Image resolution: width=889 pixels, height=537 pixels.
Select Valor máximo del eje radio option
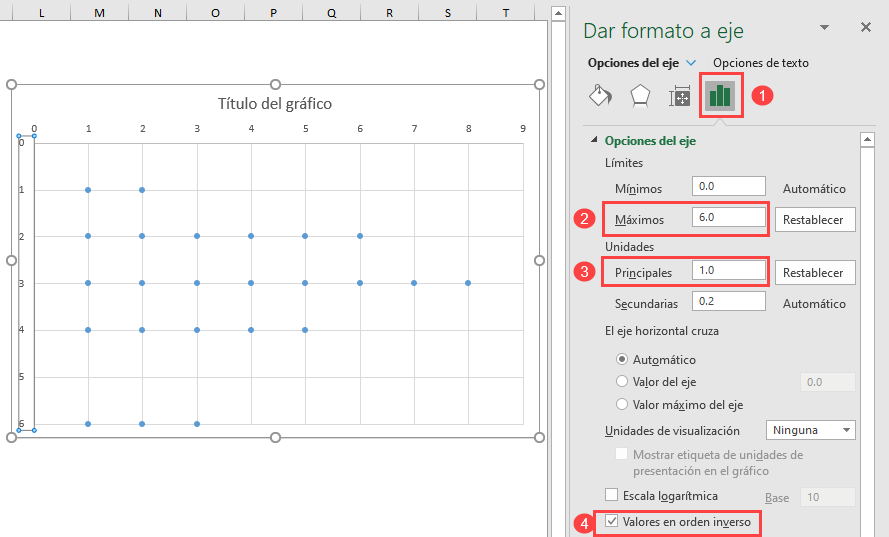(622, 404)
